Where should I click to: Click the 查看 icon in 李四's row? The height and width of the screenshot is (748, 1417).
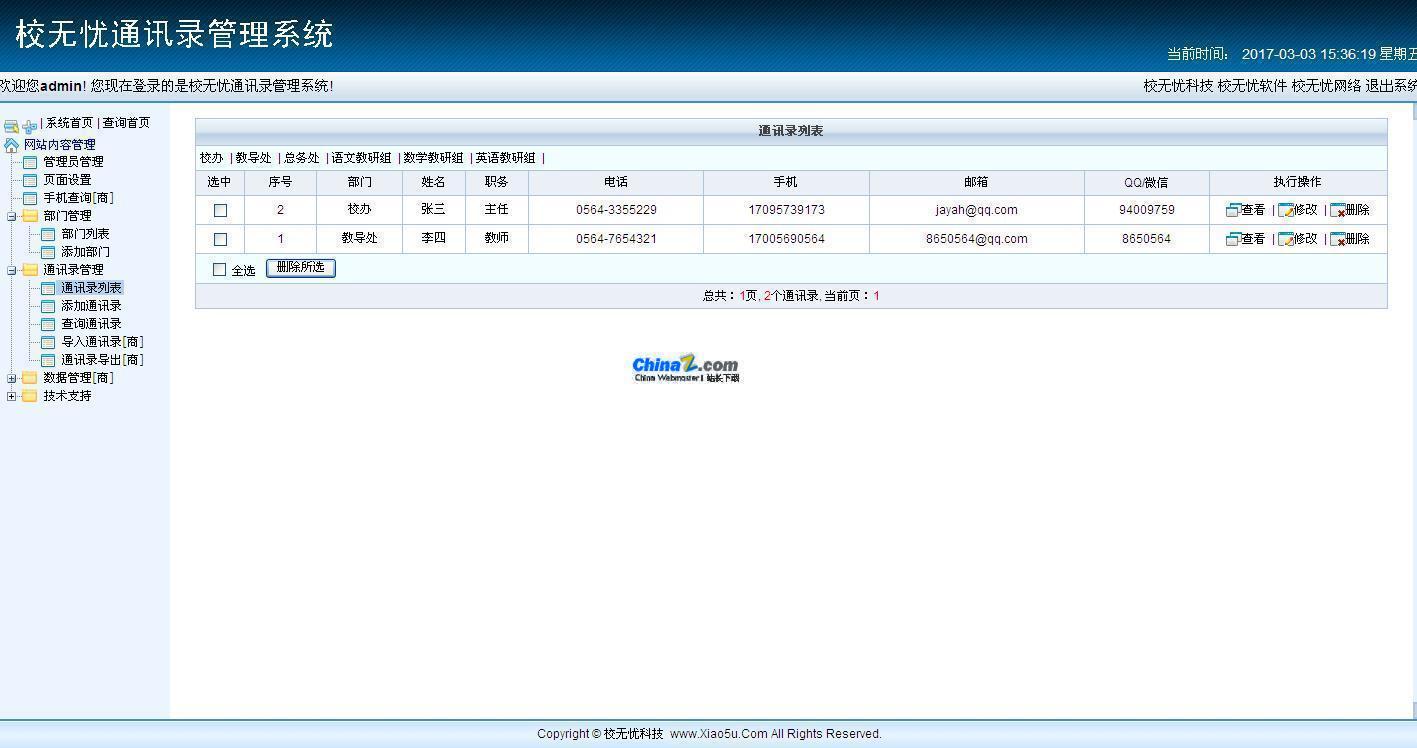(x=1233, y=239)
